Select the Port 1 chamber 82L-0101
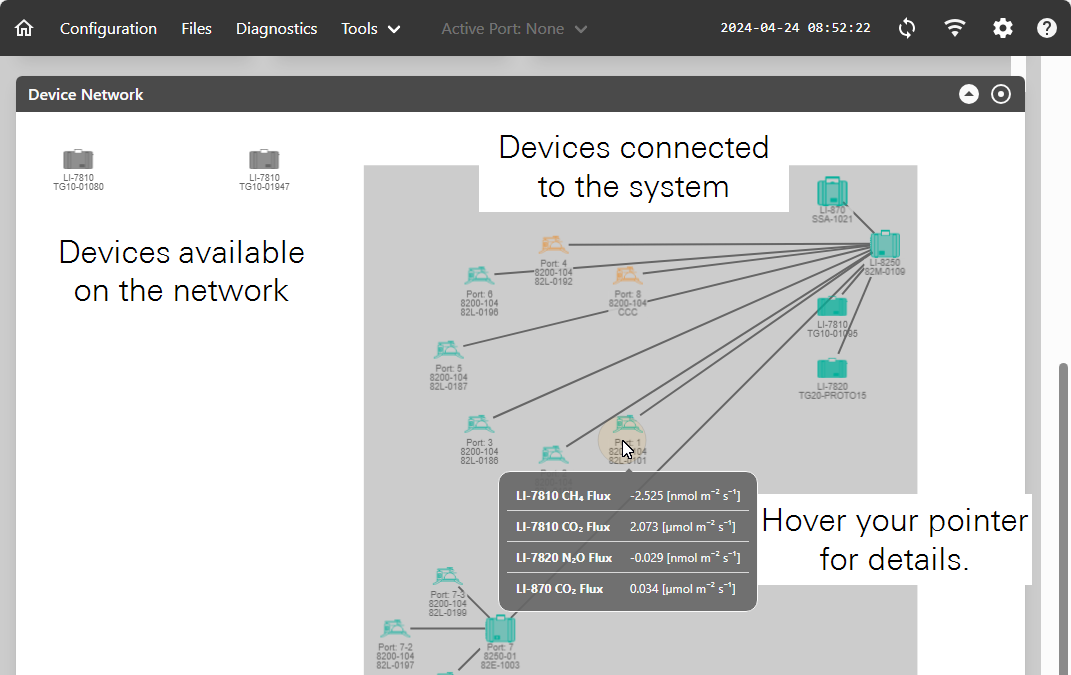Image resolution: width=1071 pixels, height=675 pixels. (x=627, y=439)
